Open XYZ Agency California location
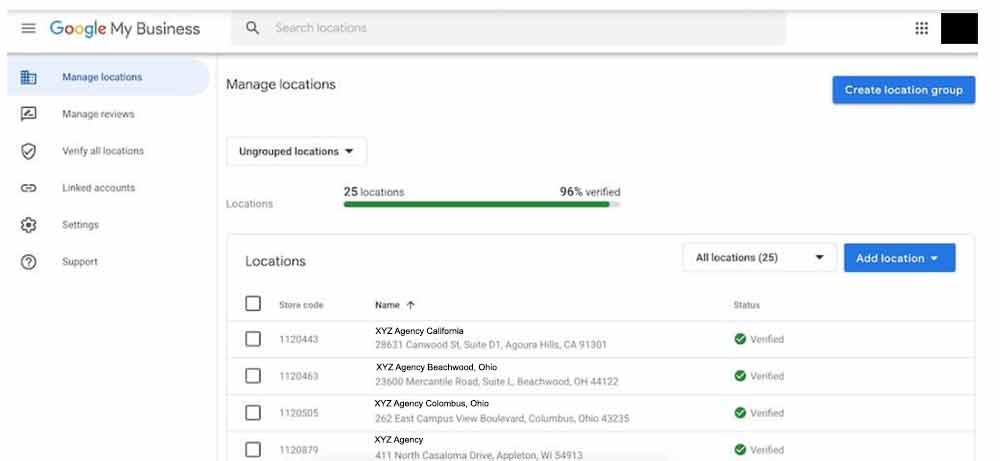The width and height of the screenshot is (1000, 461). point(419,331)
